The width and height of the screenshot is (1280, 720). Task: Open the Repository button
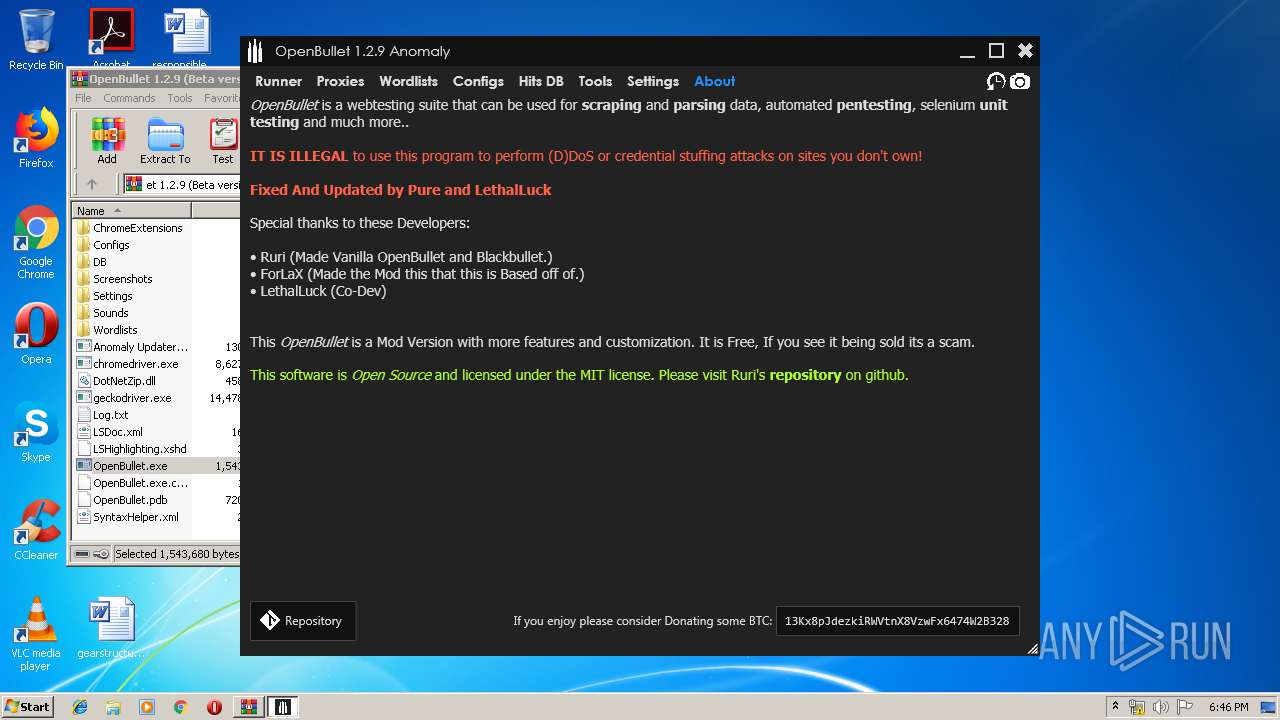(303, 621)
